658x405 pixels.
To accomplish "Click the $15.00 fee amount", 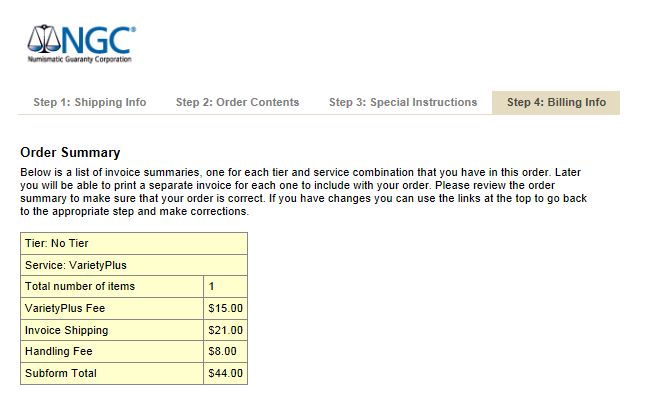I will 225,308.
